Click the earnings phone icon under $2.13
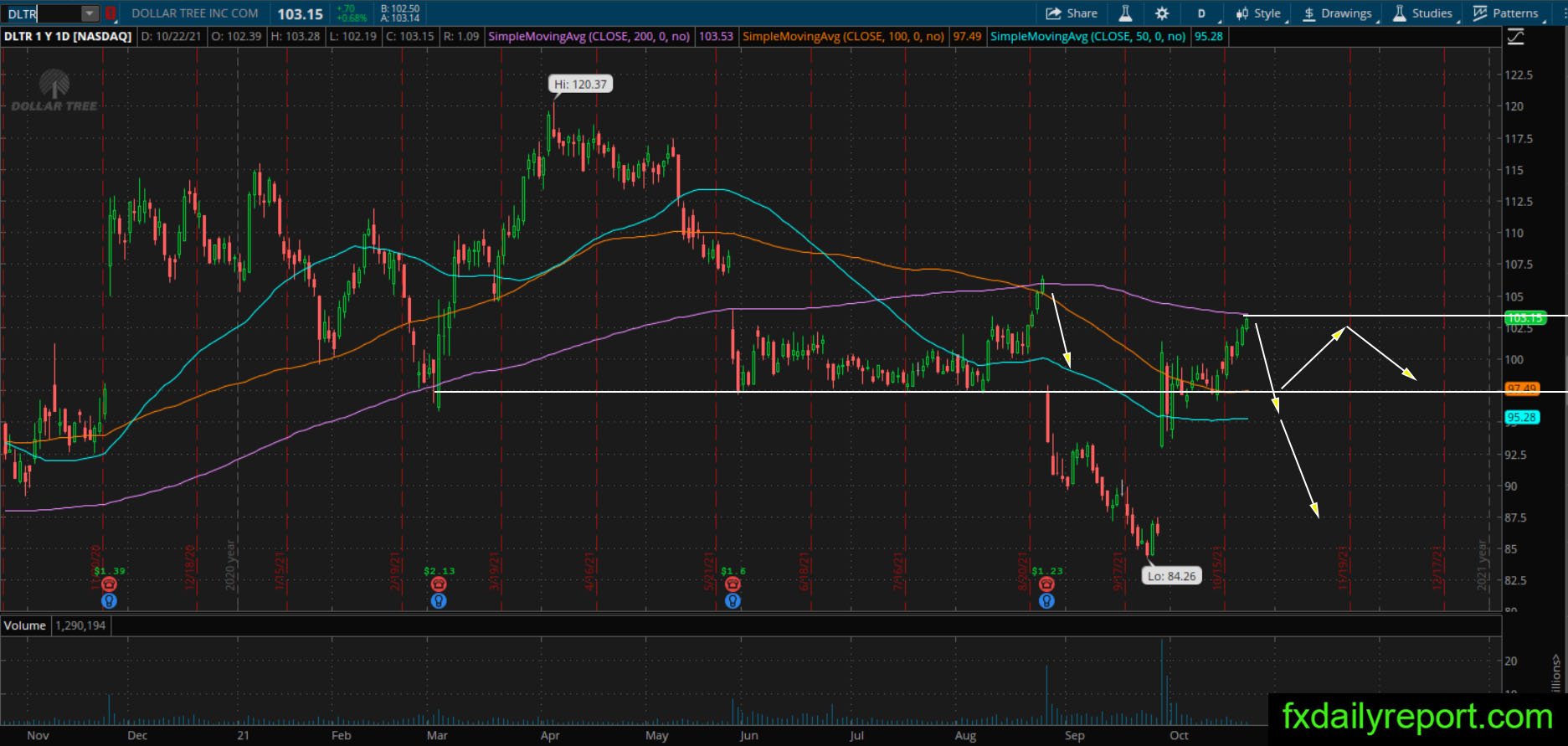Viewport: 1568px width, 746px height. (439, 584)
